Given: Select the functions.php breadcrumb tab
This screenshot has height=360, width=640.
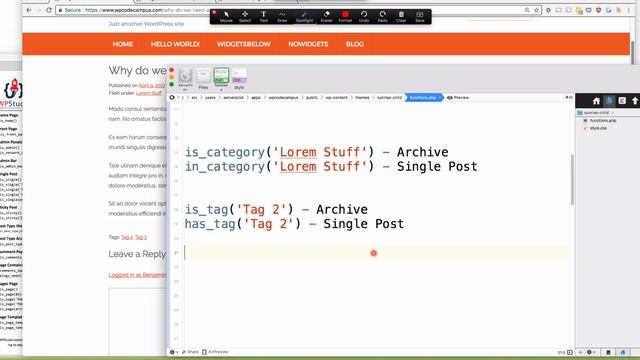Looking at the screenshot, I should 423,98.
